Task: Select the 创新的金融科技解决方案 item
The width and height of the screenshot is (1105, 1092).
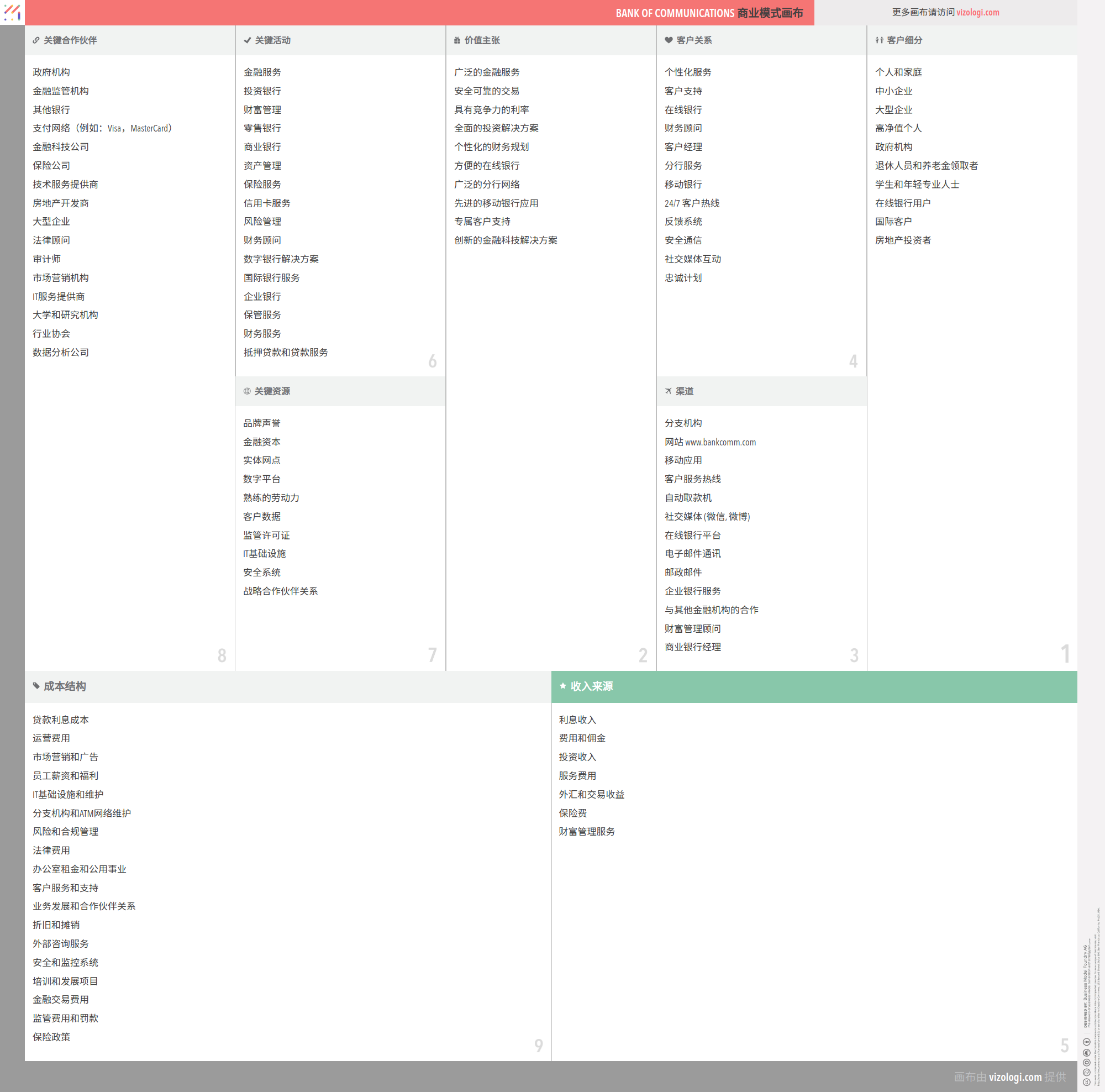Action: coord(505,241)
